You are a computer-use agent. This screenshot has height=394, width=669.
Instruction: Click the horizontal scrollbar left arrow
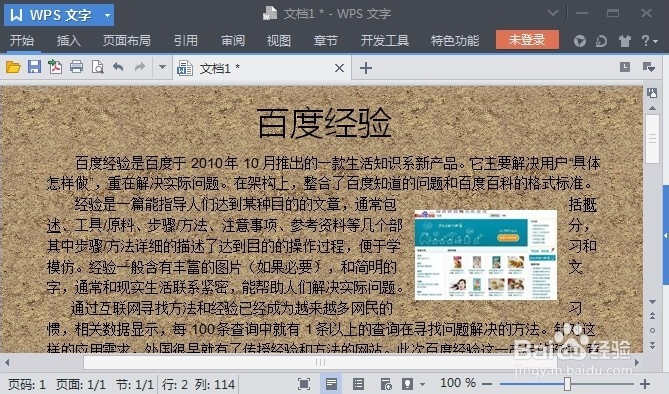(x=7, y=362)
